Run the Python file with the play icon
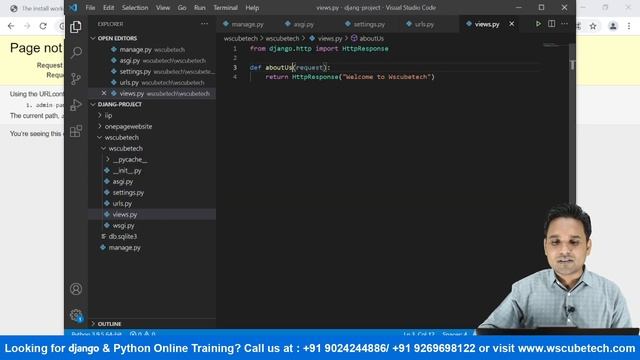Image resolution: width=640 pixels, height=360 pixels. (x=538, y=24)
